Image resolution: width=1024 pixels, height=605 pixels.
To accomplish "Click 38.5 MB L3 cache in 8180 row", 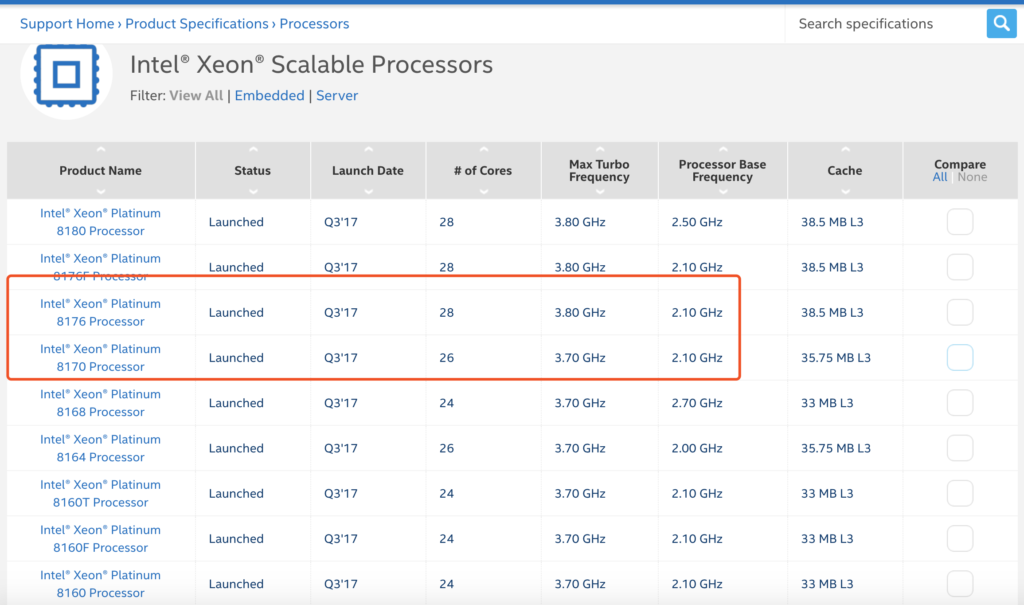I will (x=832, y=222).
